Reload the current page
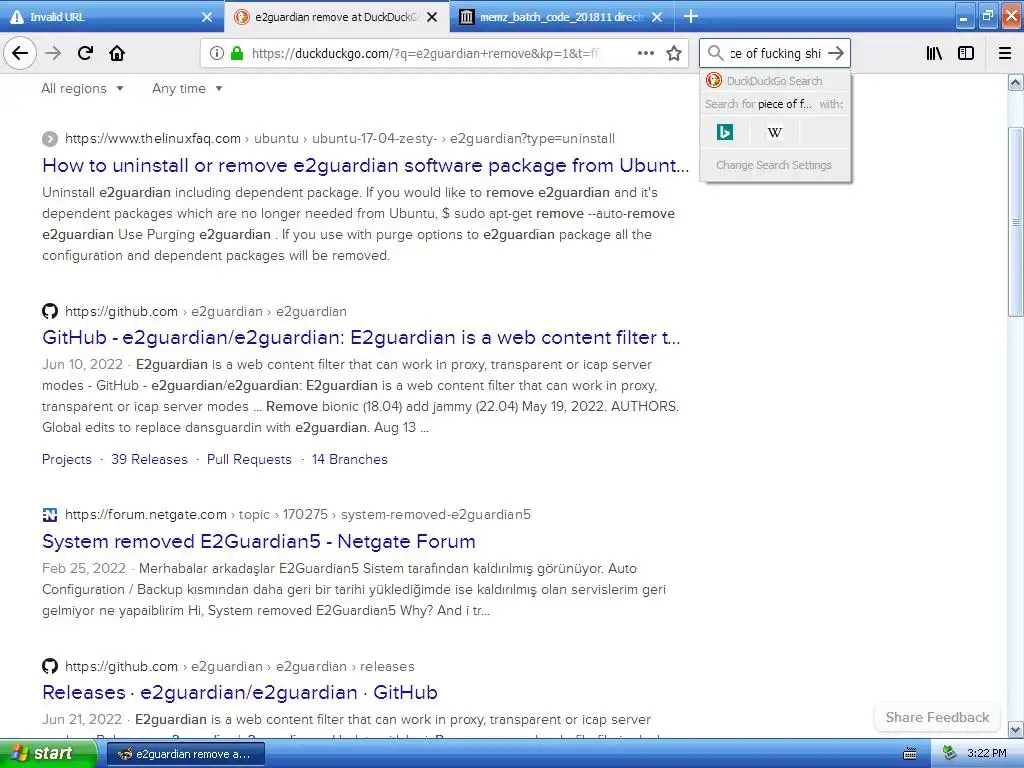 point(85,53)
